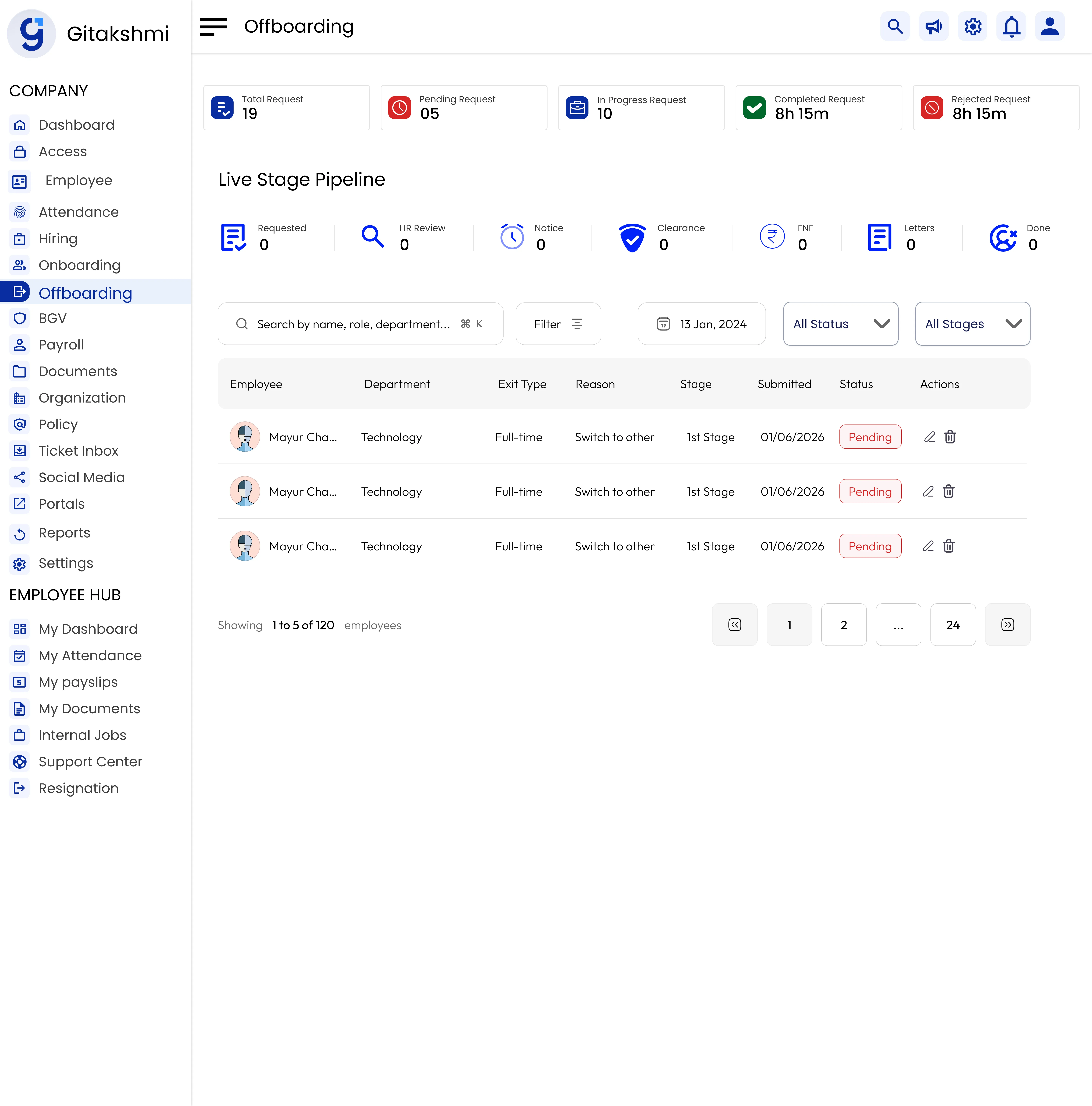Click the In Progress Request briefcase icon
Image resolution: width=1092 pixels, height=1106 pixels.
577,108
